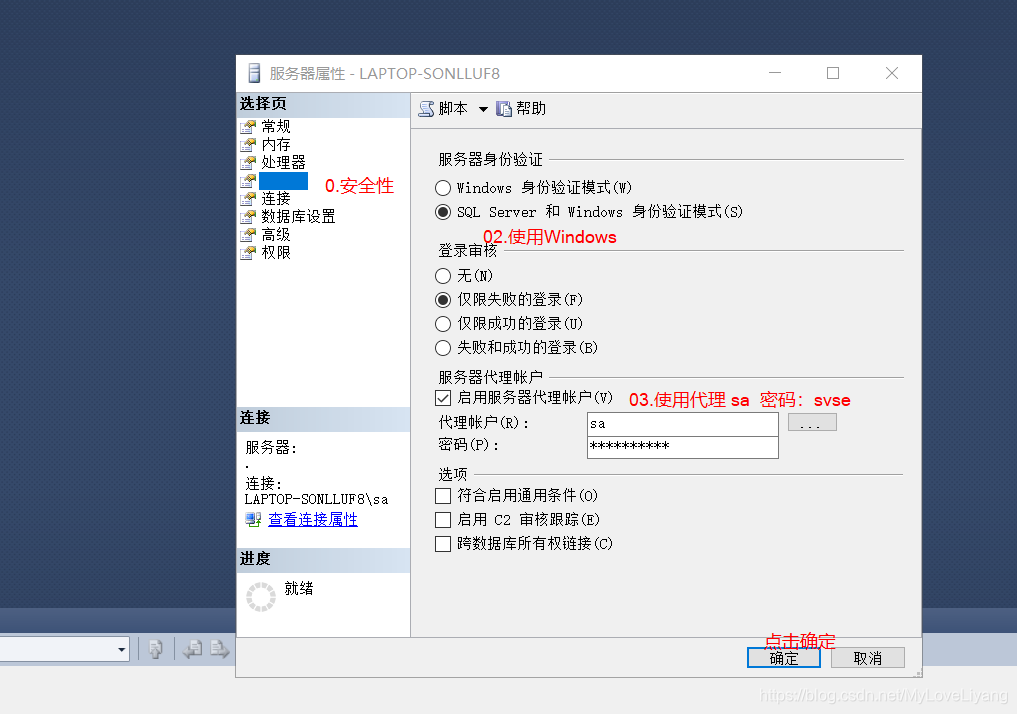Select 仅限失败的登录 option

tap(443, 300)
